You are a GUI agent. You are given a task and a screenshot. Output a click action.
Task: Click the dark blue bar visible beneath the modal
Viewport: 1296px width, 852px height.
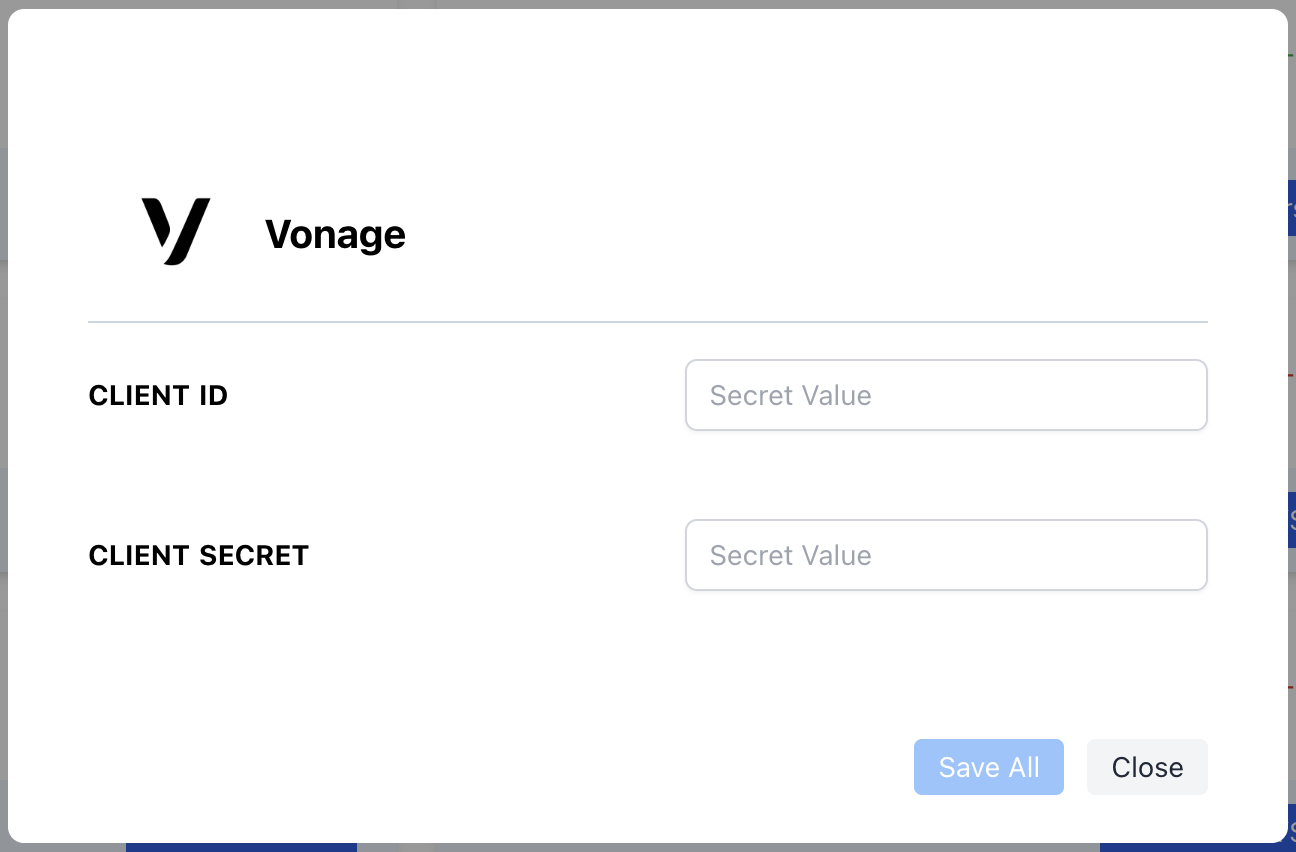tap(240, 847)
